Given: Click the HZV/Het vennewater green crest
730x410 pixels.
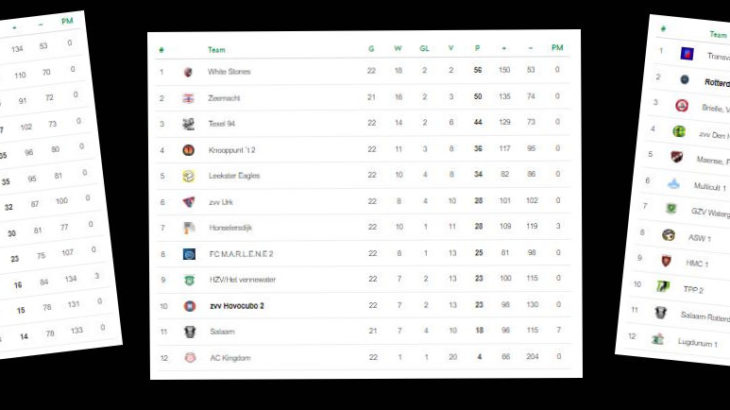Looking at the screenshot, I should point(189,280).
